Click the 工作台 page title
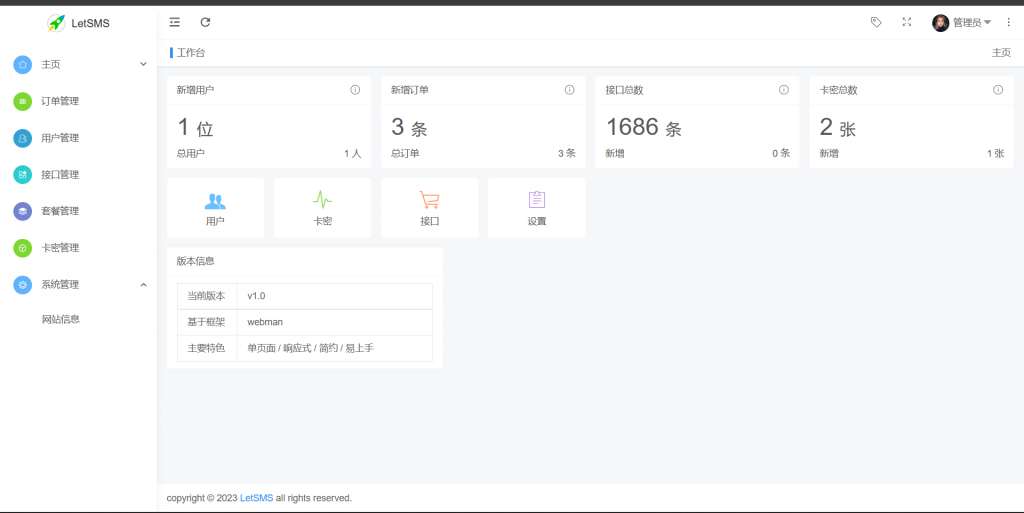Image resolution: width=1024 pixels, height=513 pixels. (x=191, y=53)
